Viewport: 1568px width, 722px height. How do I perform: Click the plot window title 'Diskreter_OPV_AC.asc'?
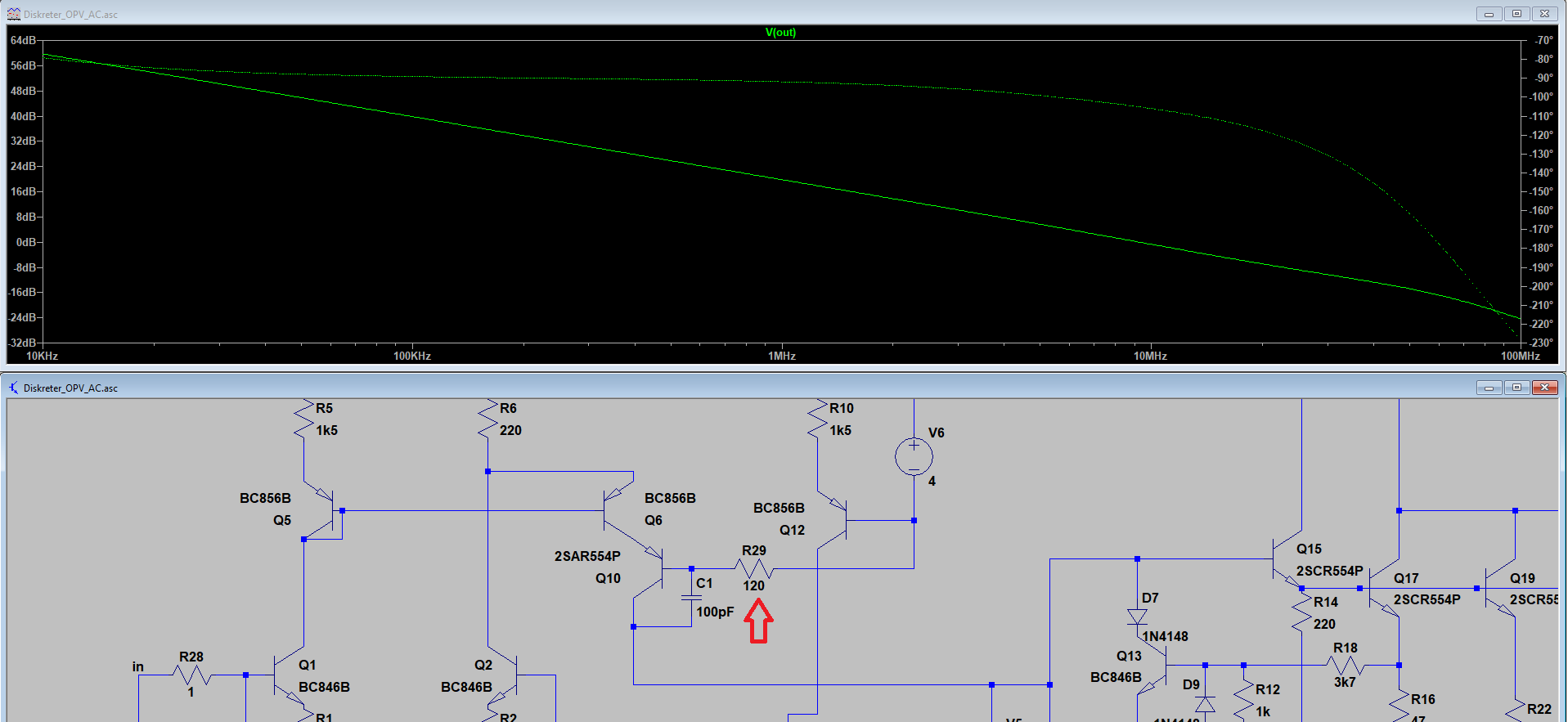click(x=70, y=15)
